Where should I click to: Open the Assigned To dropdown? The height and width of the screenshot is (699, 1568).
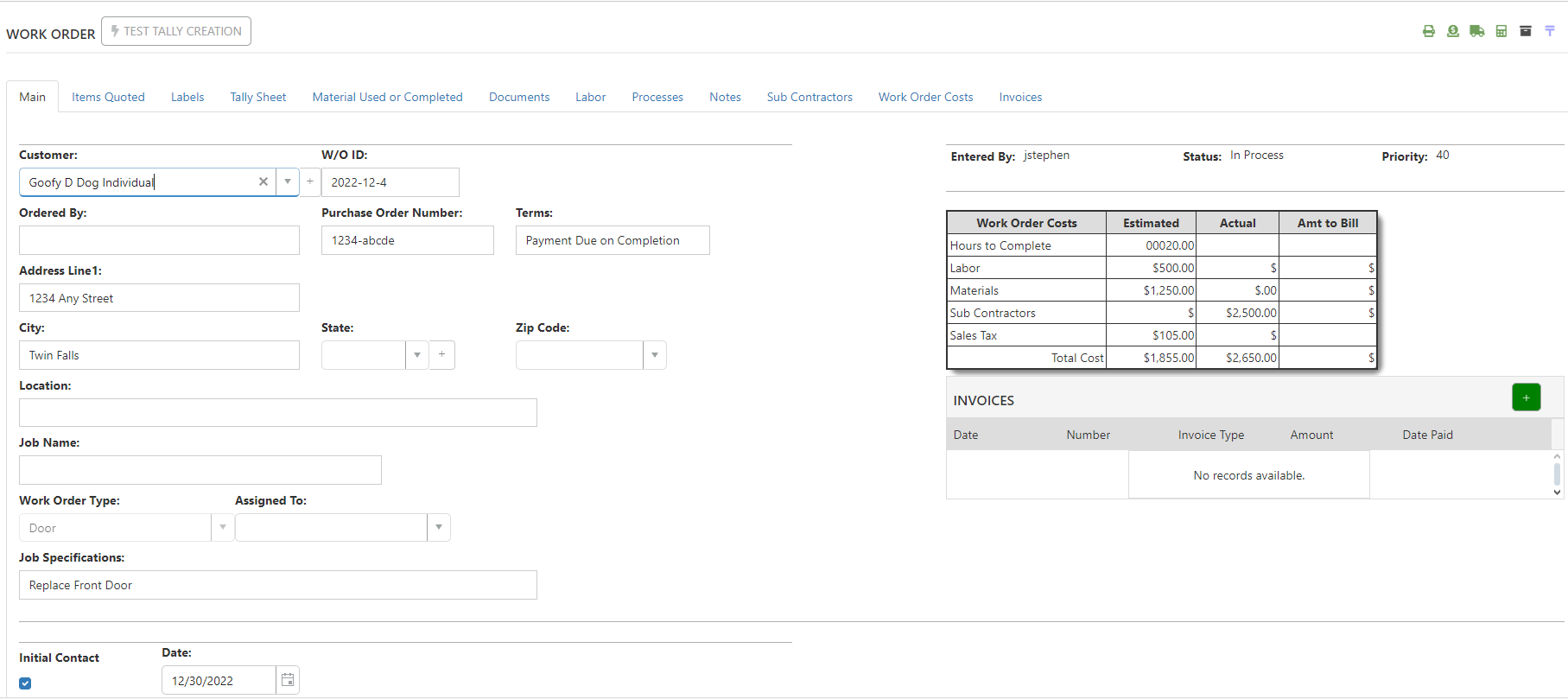(x=439, y=527)
